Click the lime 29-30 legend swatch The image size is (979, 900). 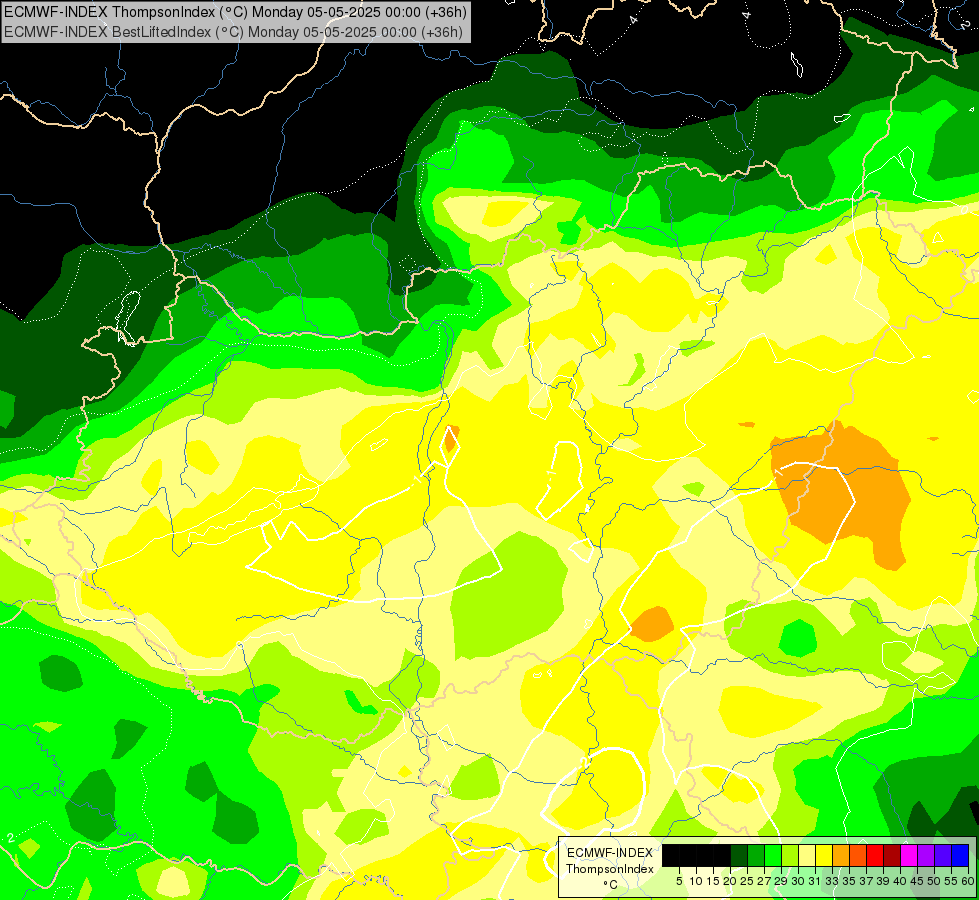[790, 856]
